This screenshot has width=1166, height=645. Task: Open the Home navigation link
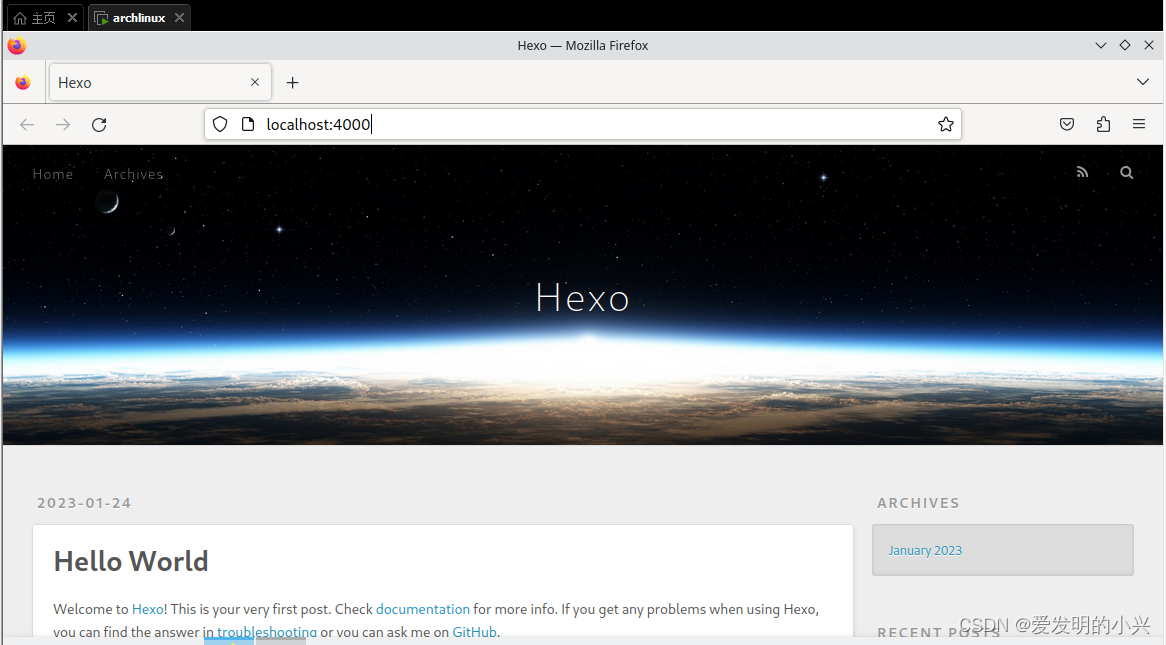click(x=53, y=174)
